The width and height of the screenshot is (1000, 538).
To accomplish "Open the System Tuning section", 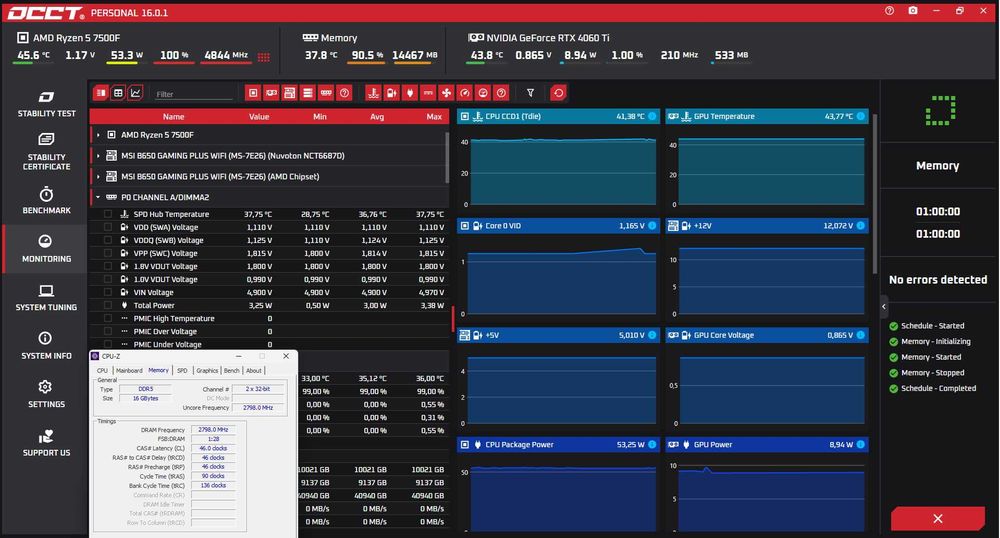I will click(46, 298).
